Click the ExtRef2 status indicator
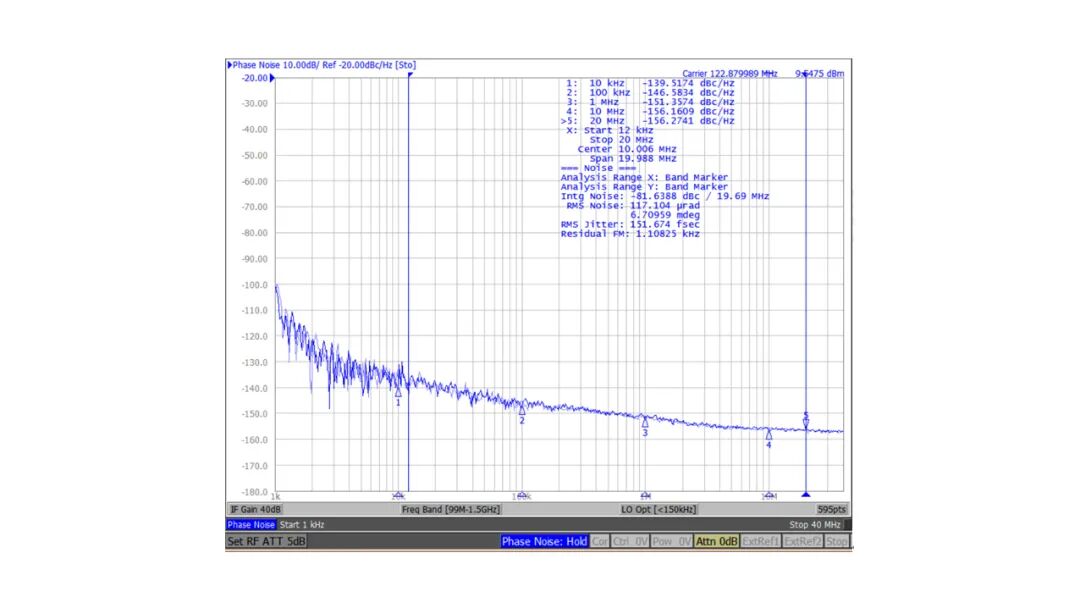 (802, 541)
